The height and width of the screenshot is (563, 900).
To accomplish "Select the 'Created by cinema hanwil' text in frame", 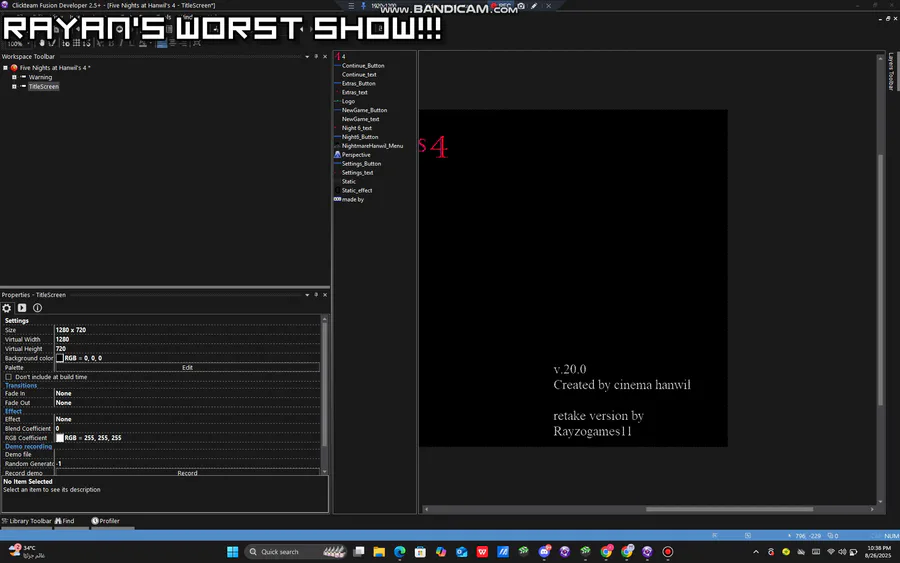I will [x=622, y=385].
